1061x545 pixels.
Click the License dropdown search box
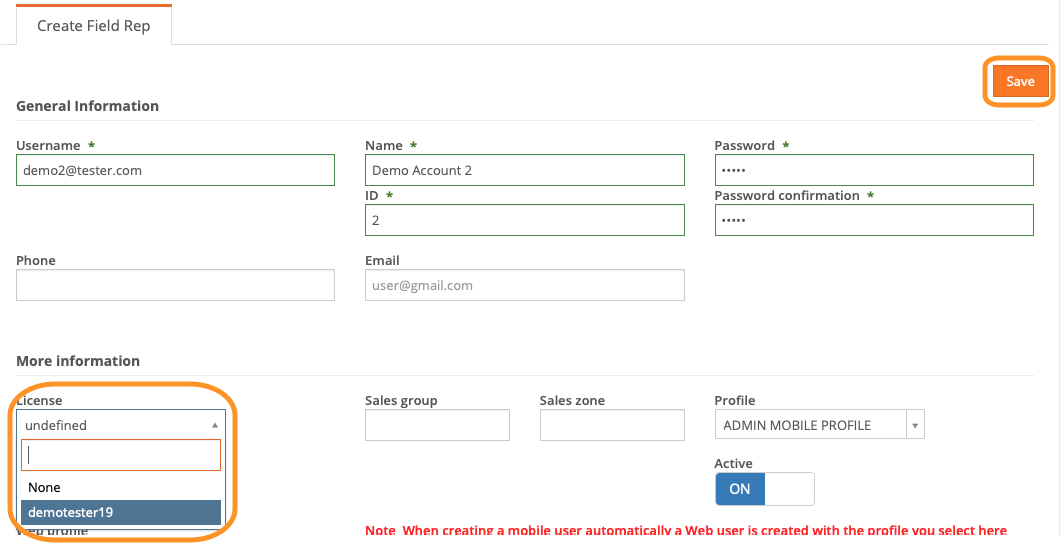click(x=120, y=455)
